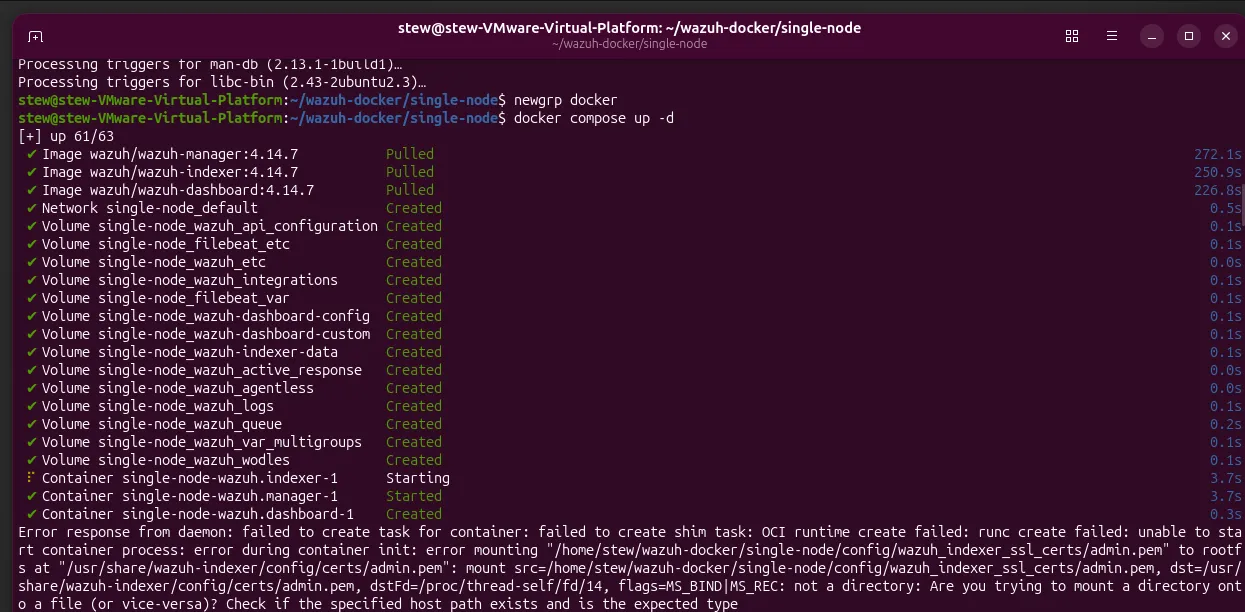Screen dimensions: 1245x612
Task: Click 'Image wazuh/wazuh-manager:4.14.7' line
Action: pos(169,154)
